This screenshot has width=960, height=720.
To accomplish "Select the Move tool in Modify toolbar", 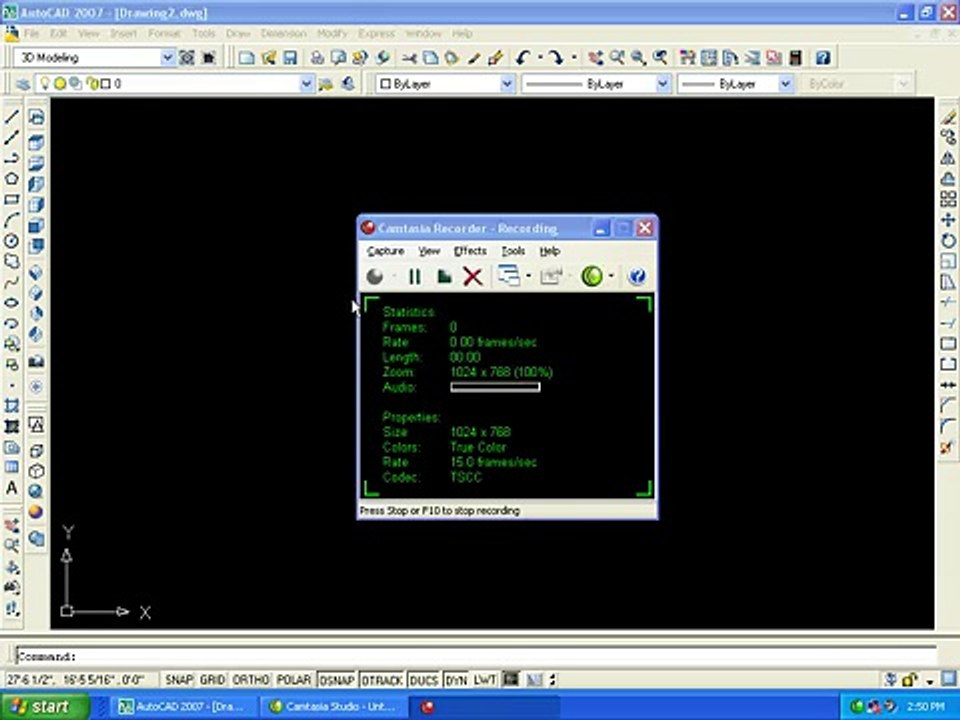I will tap(948, 220).
